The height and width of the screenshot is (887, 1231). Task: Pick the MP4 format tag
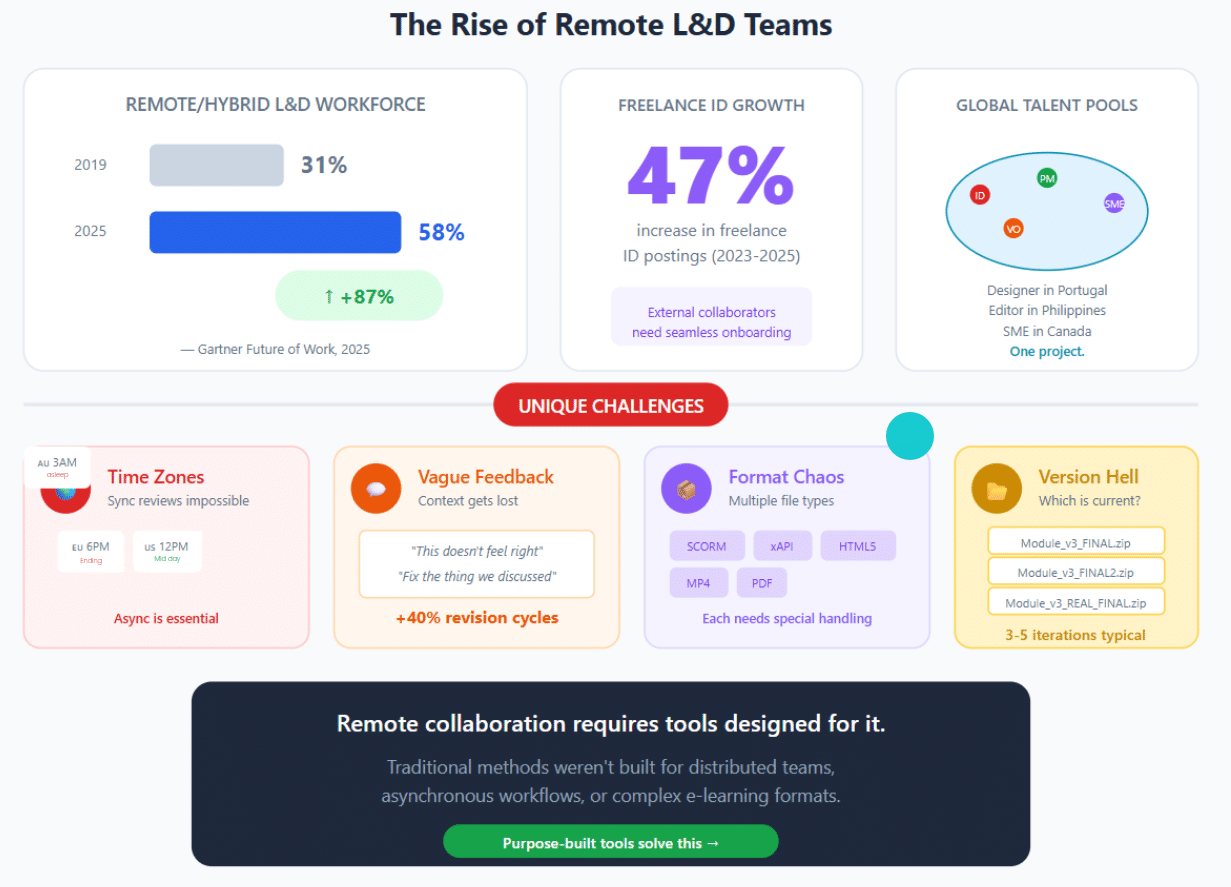pos(699,582)
